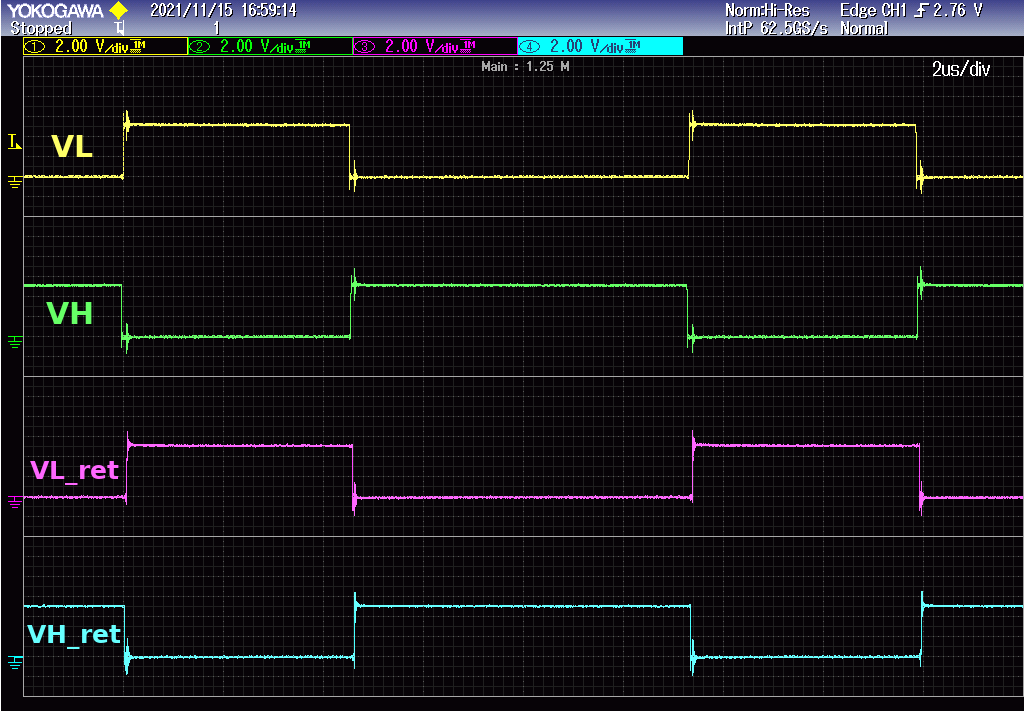
Task: Click the yellow VL waveform label
Action: 72,146
